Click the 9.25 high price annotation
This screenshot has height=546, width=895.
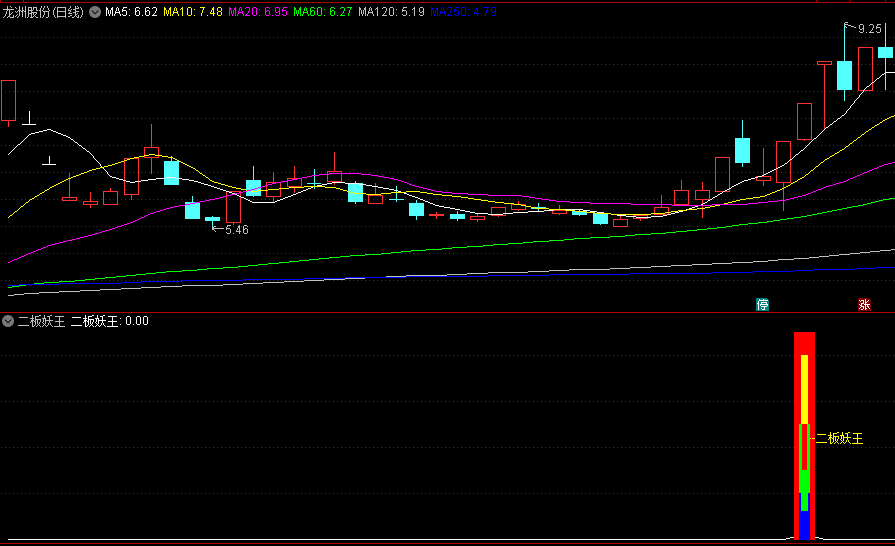[870, 29]
